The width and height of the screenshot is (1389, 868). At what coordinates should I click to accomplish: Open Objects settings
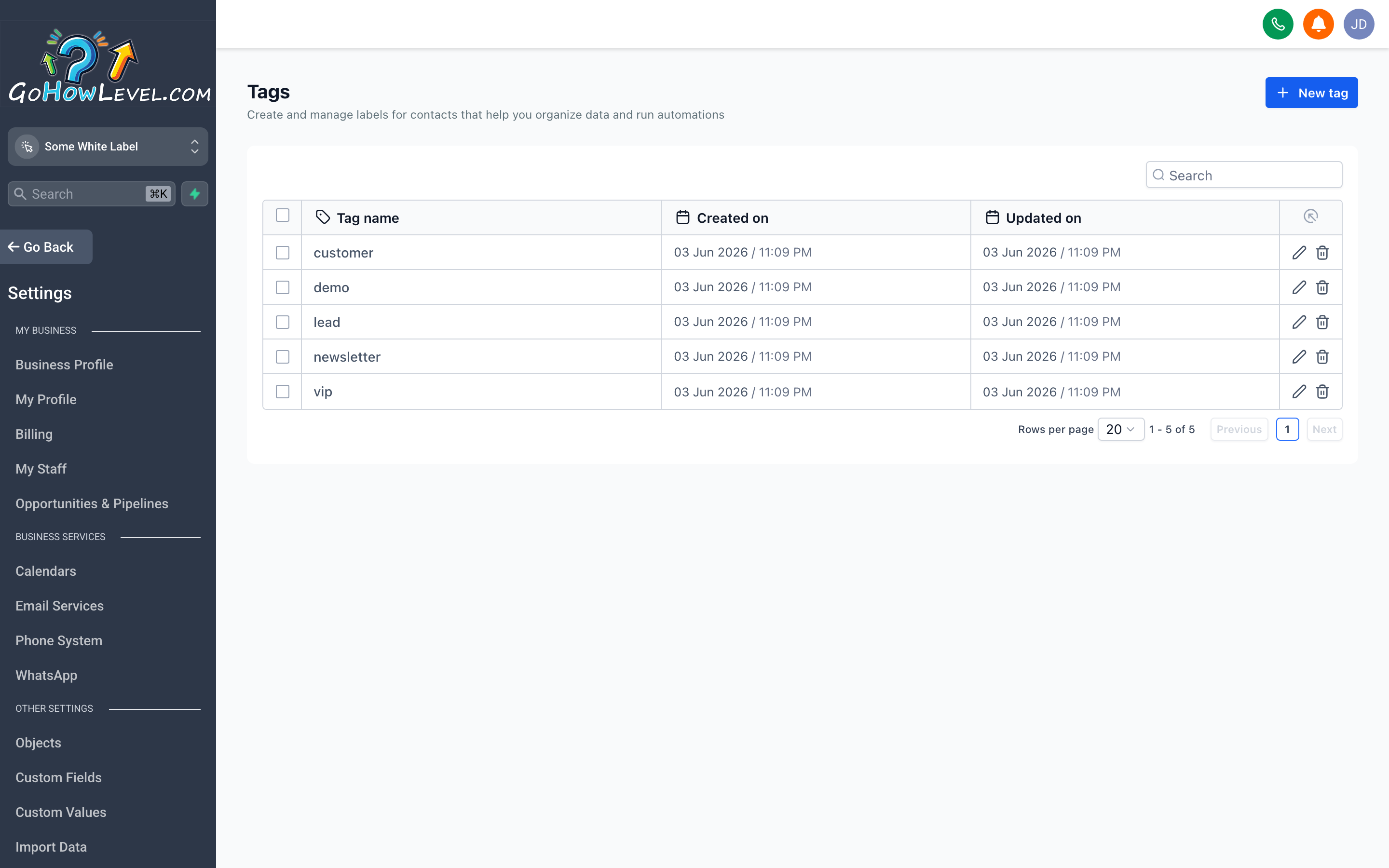click(38, 743)
